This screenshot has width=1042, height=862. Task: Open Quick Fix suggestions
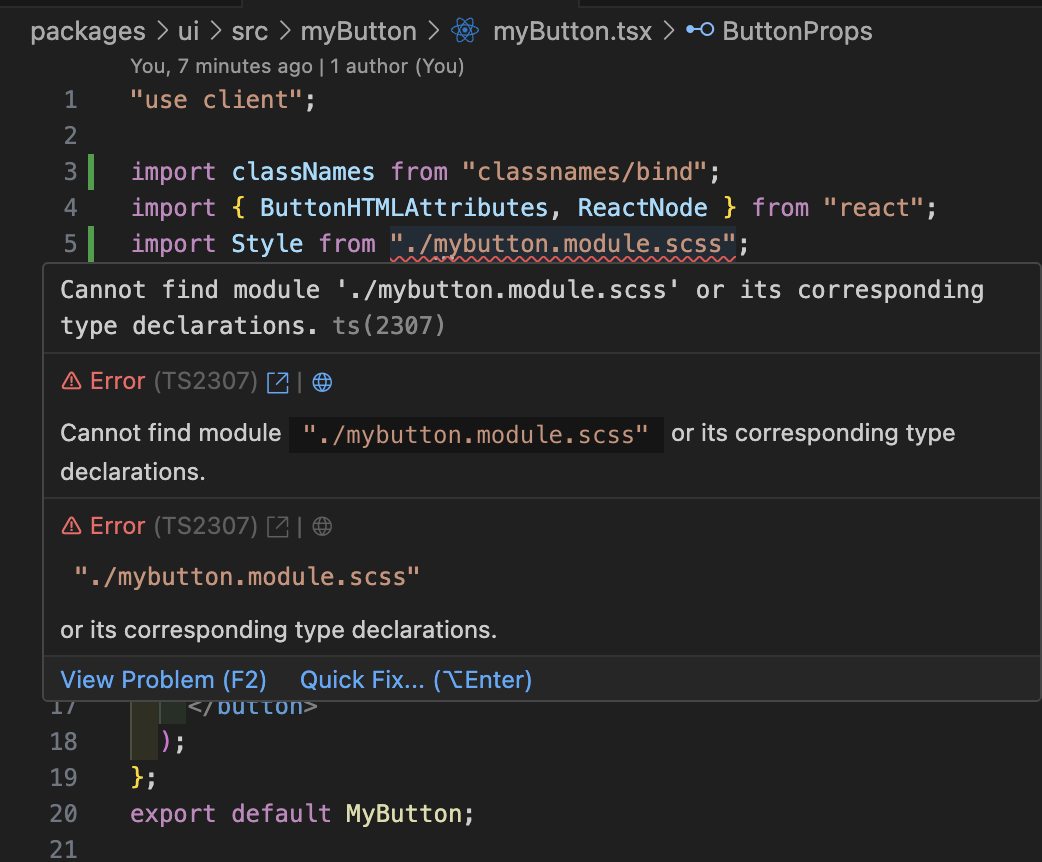[x=414, y=679]
